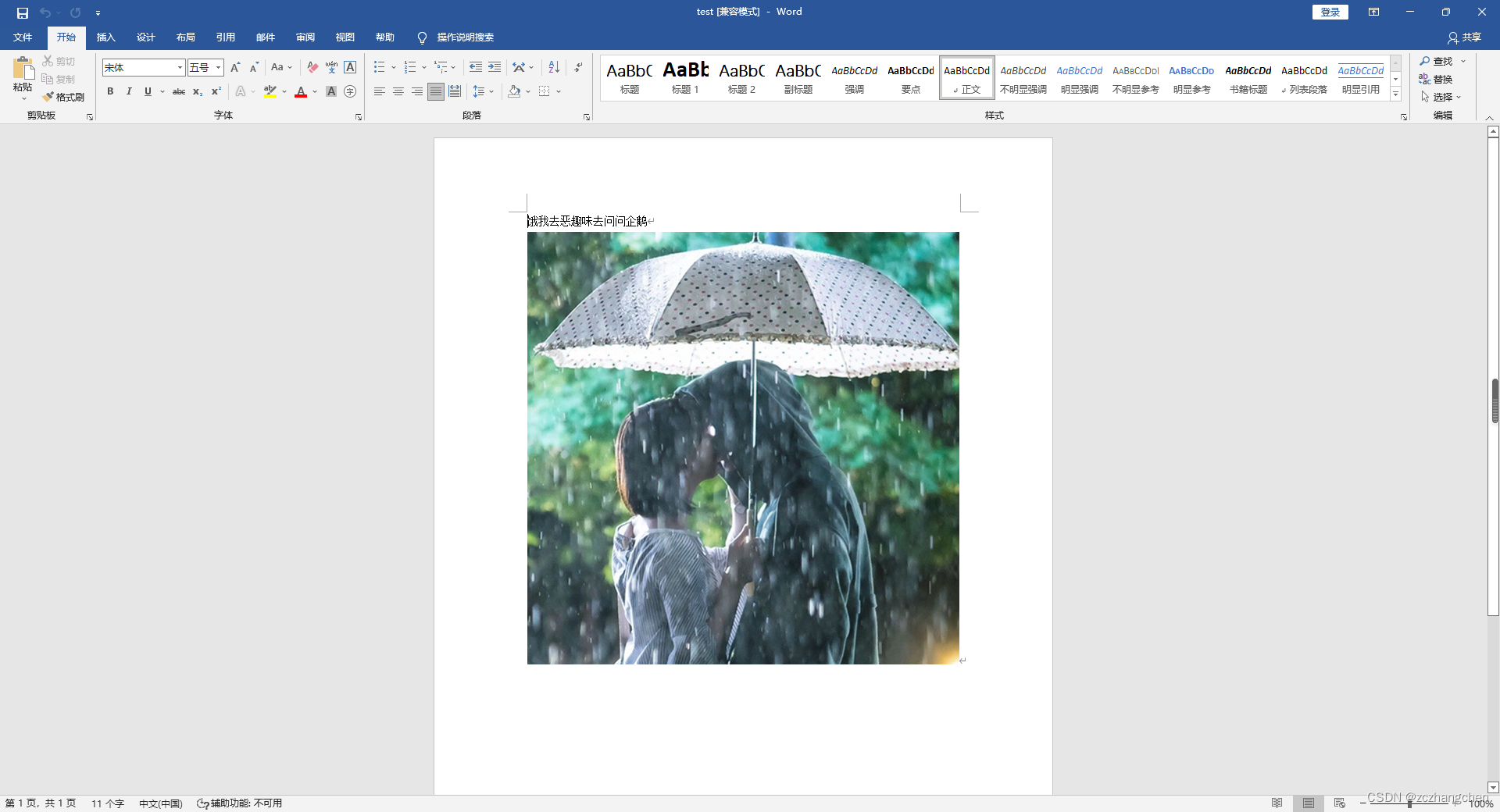1500x812 pixels.
Task: Increase font size with the grow font icon
Action: click(x=235, y=68)
